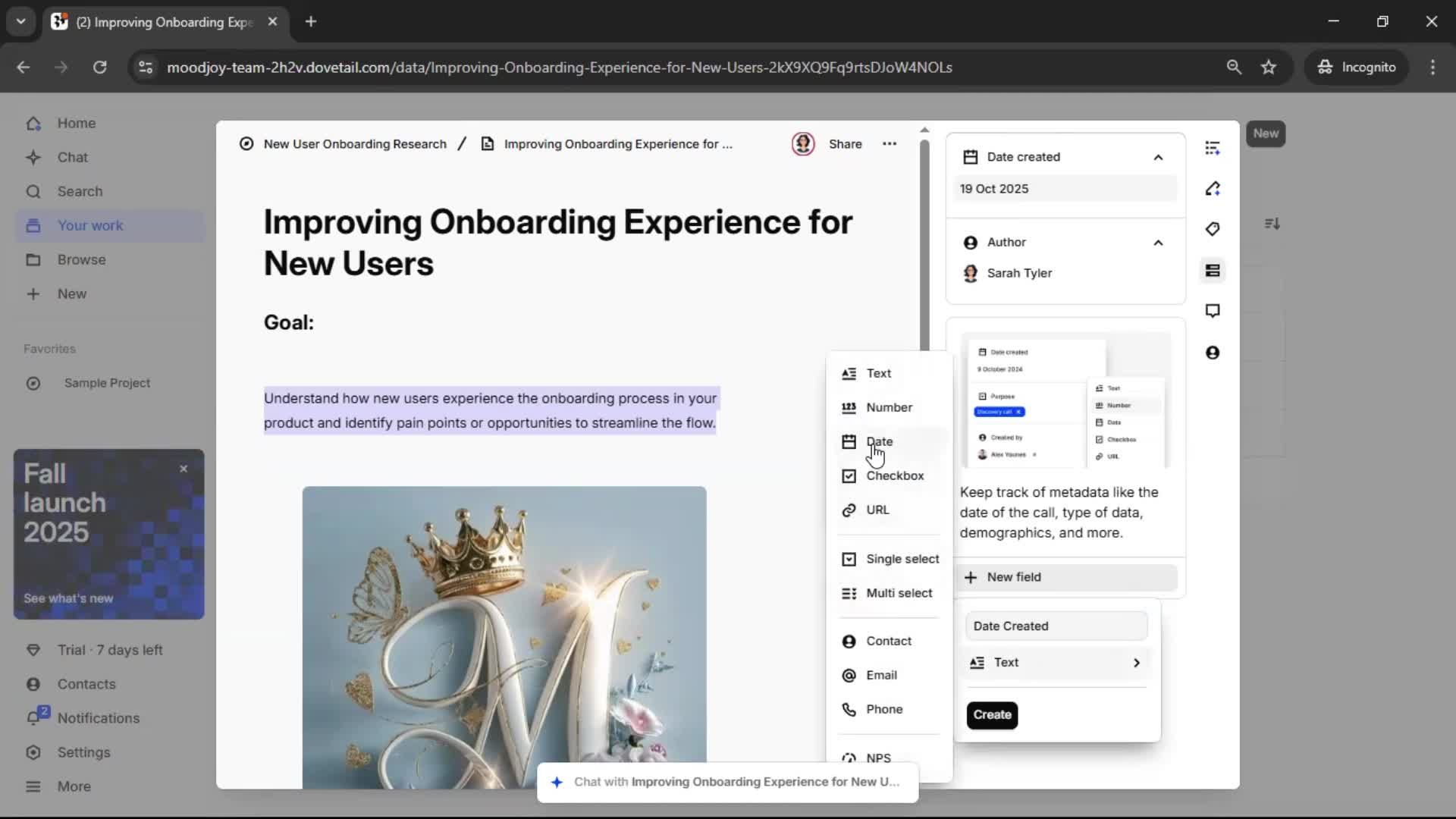Open the comments icon in right rail
Screen dimensions: 1456x819
[x=1213, y=311]
